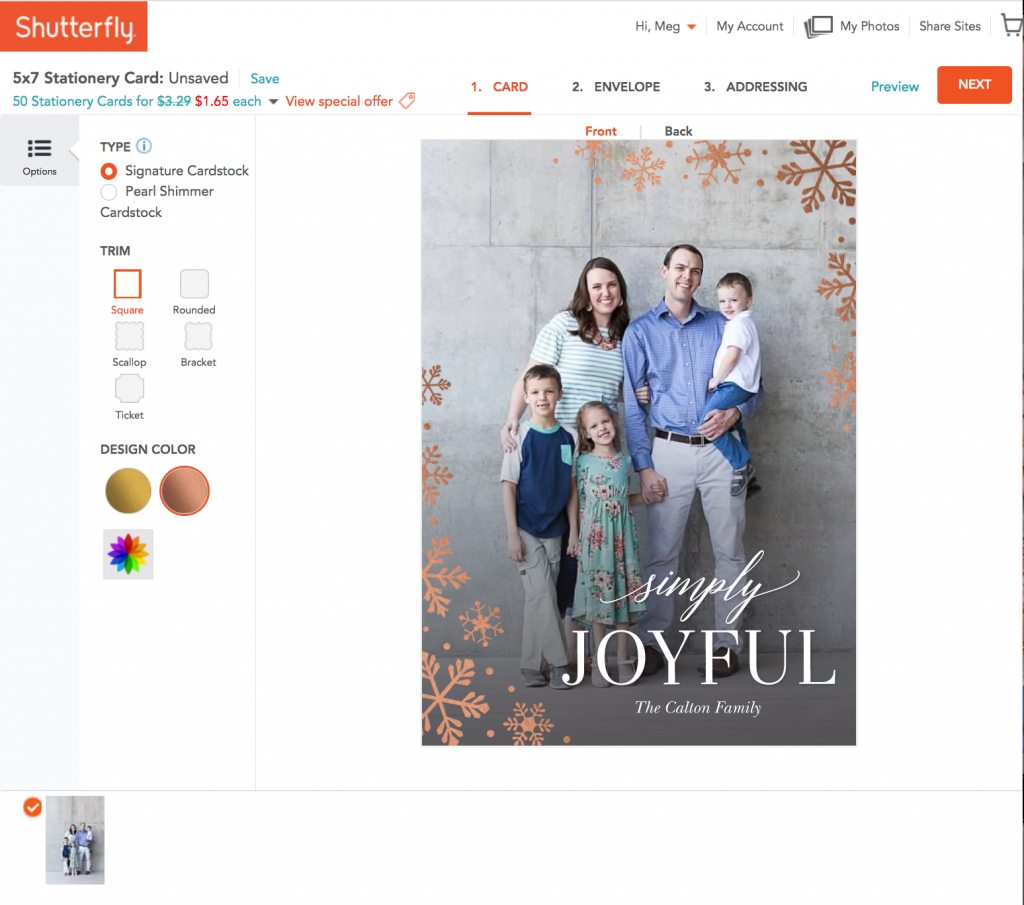Choose the Rounded trim option
The width and height of the screenshot is (1024, 905).
(x=193, y=284)
